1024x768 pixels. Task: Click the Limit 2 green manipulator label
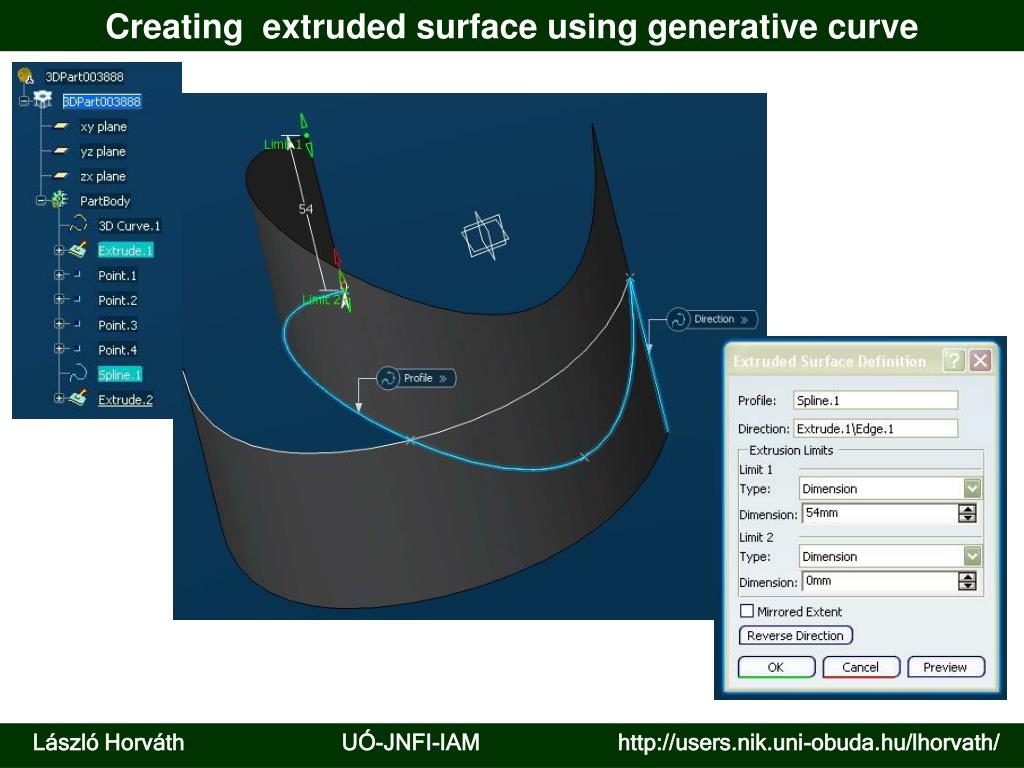click(x=321, y=300)
